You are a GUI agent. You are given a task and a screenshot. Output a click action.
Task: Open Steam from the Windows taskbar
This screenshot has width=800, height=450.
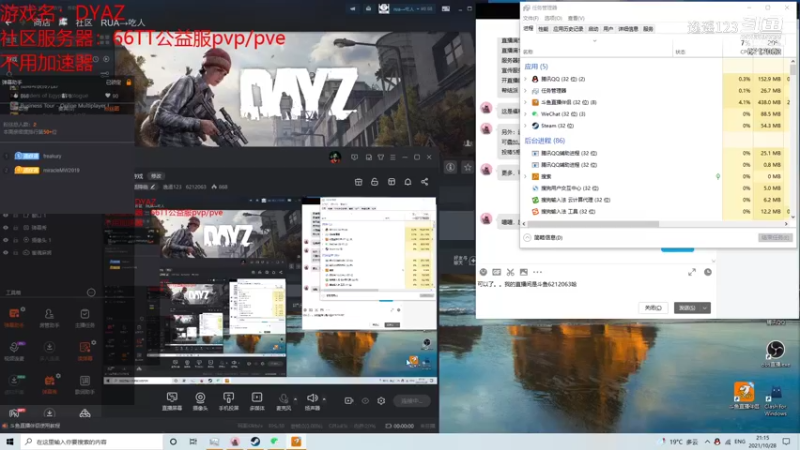coord(255,441)
